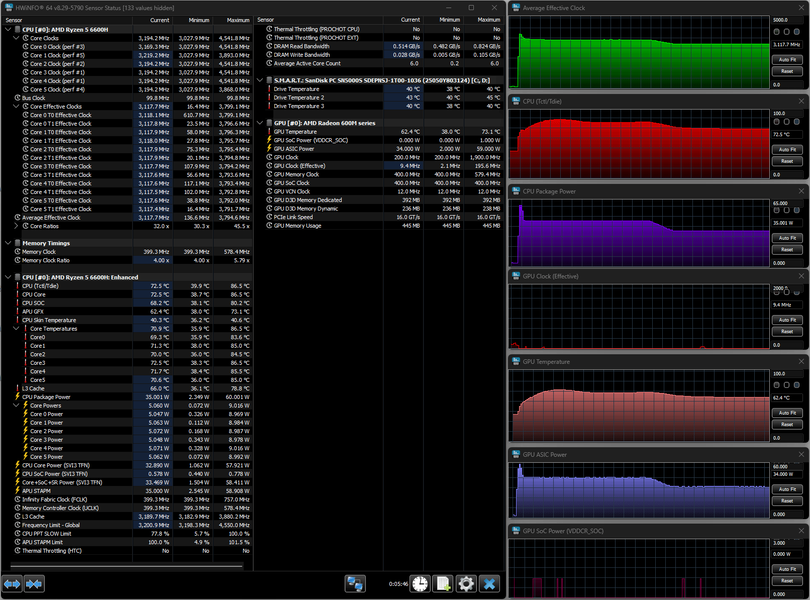Select the middle toggle in GPU Temperature graph
810x600 pixels.
click(x=787, y=385)
